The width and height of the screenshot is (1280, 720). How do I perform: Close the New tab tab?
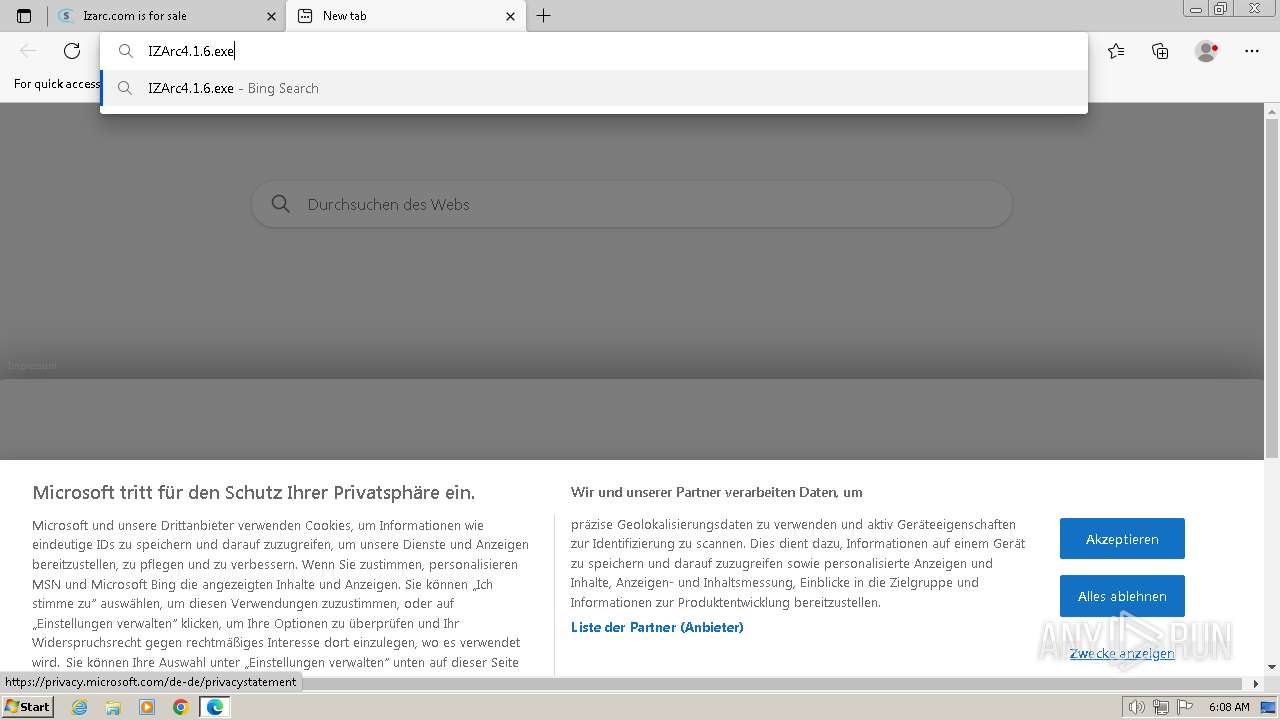tap(511, 16)
